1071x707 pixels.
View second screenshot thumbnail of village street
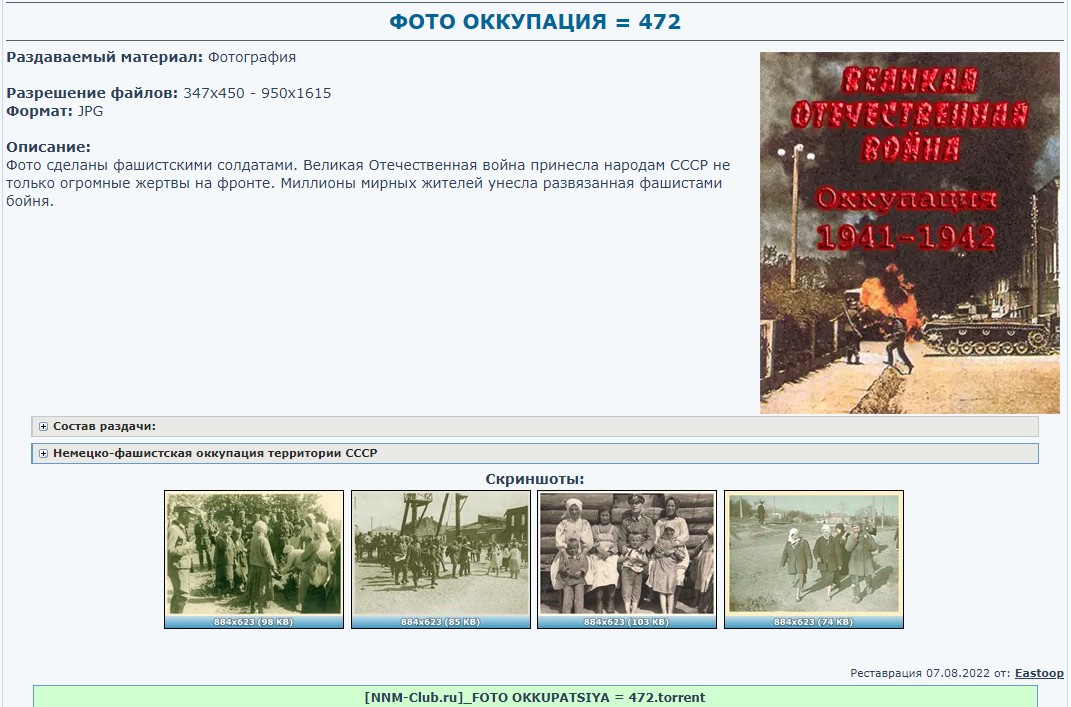[x=440, y=553]
